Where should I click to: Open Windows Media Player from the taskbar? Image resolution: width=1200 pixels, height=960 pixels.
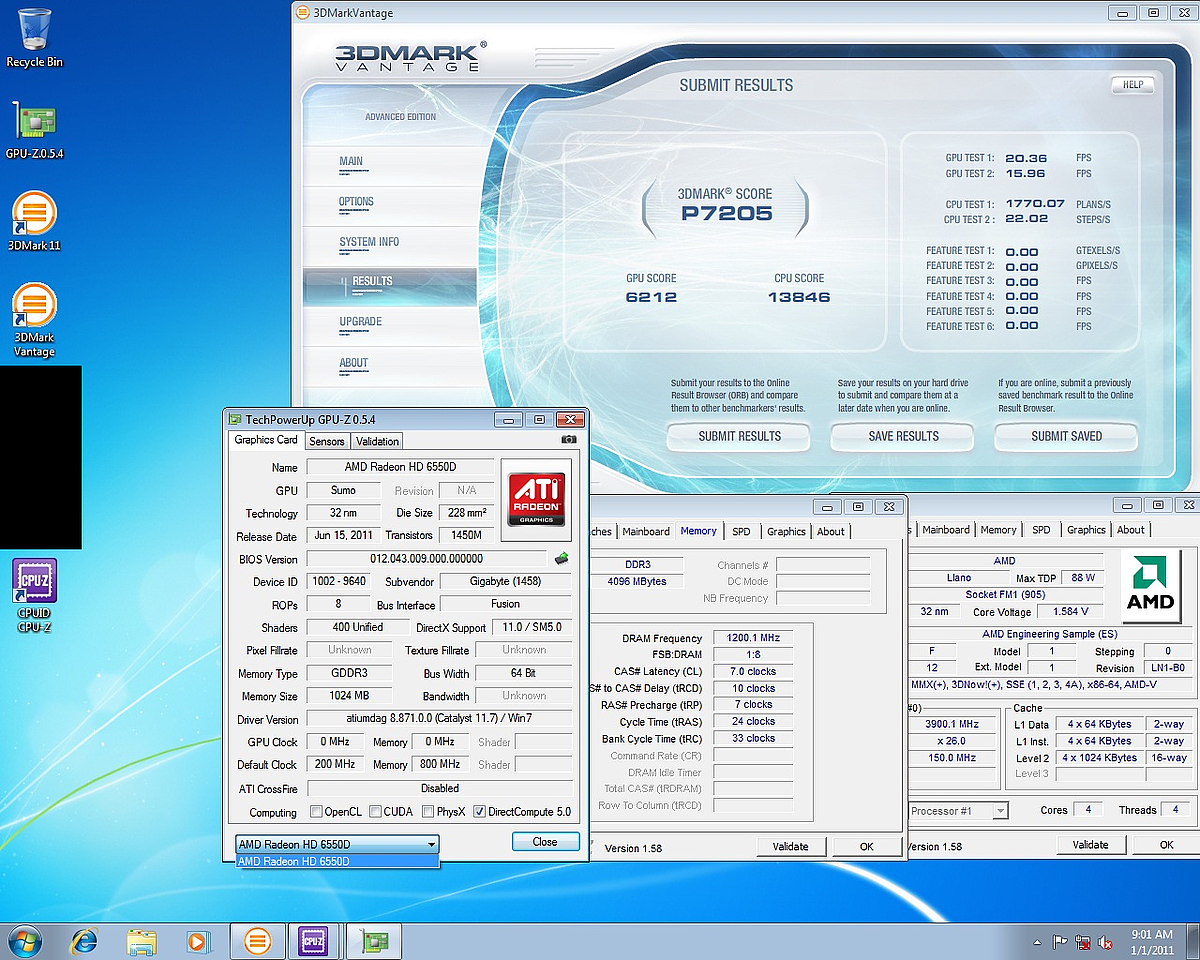(198, 941)
